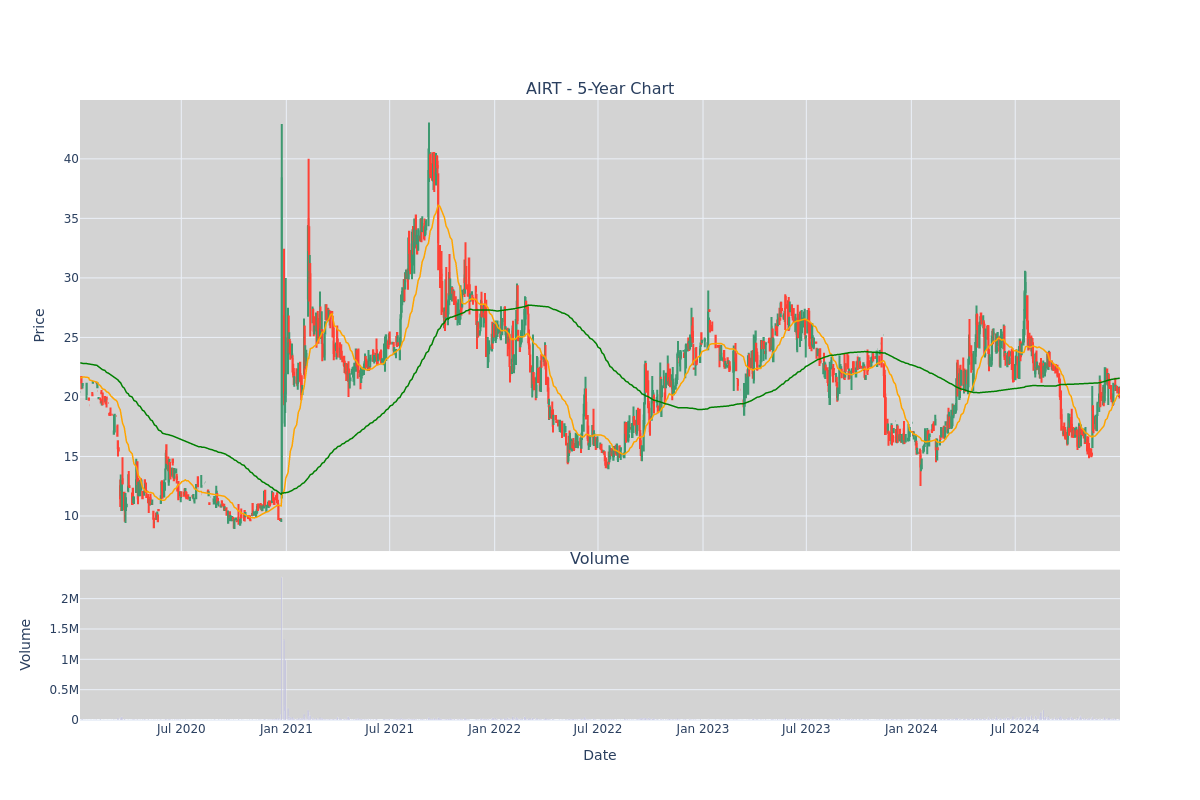
Task: Click the price tick label '30'
Action: 71,278
